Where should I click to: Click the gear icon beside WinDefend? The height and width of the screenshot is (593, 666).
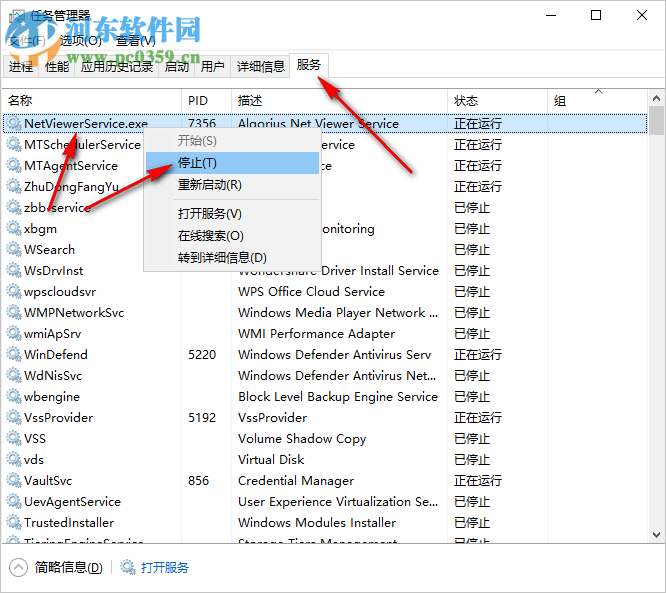tap(14, 354)
